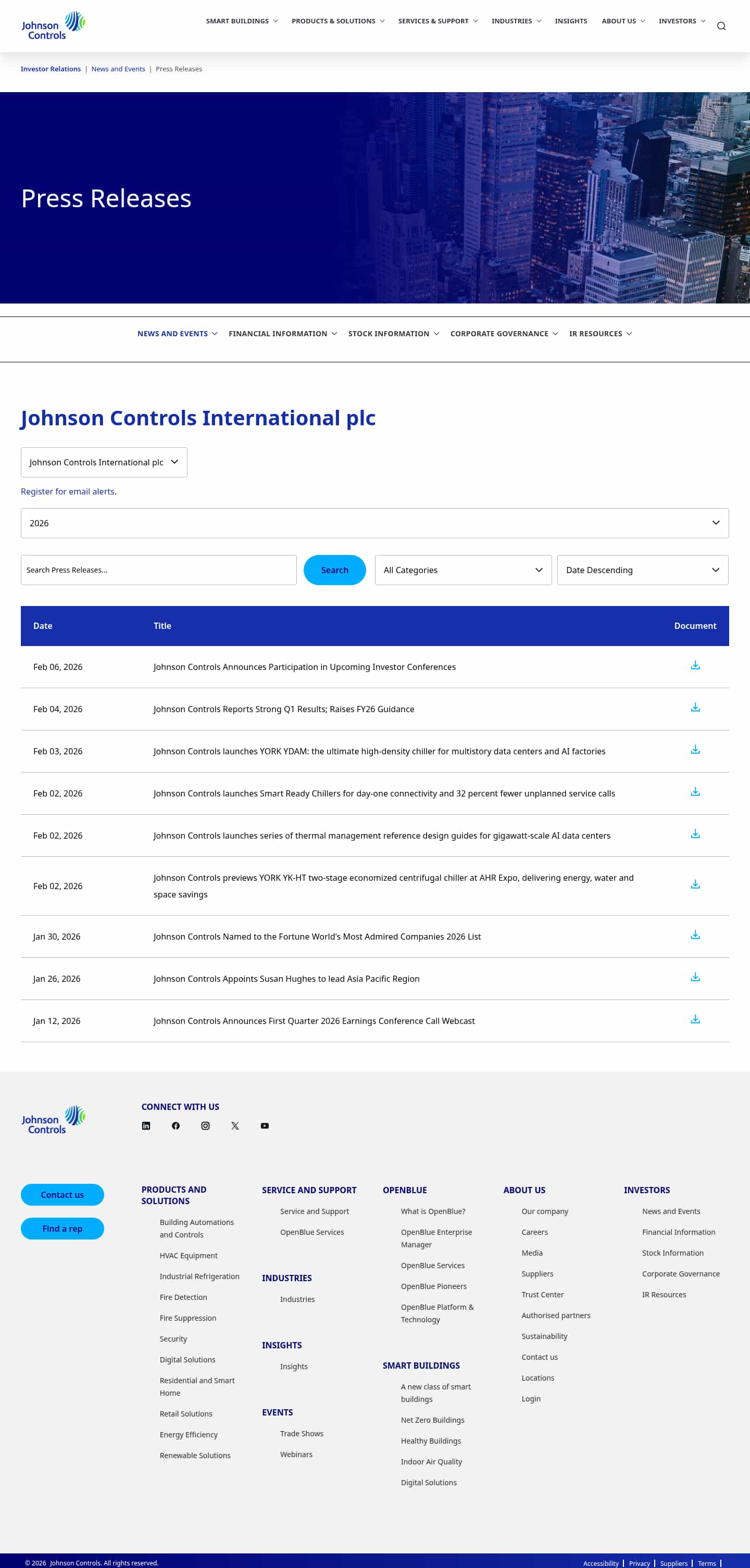Download the Susan Hughes appointment release
Screen dimensions: 750x1568
695,977
